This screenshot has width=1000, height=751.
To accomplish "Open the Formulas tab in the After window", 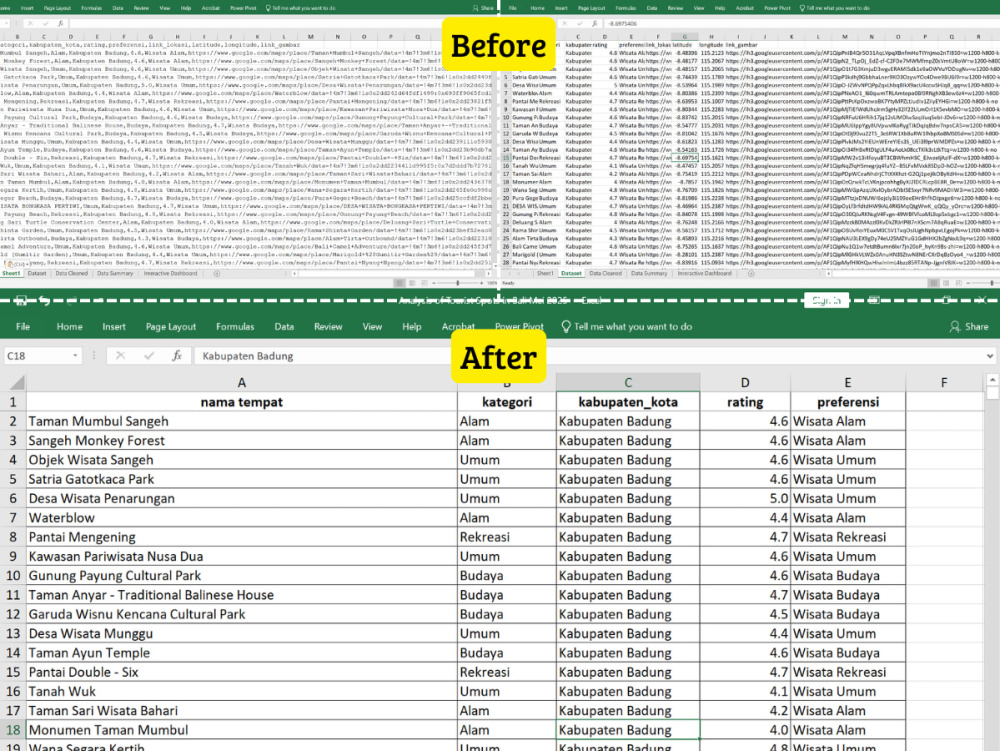I will click(x=235, y=326).
